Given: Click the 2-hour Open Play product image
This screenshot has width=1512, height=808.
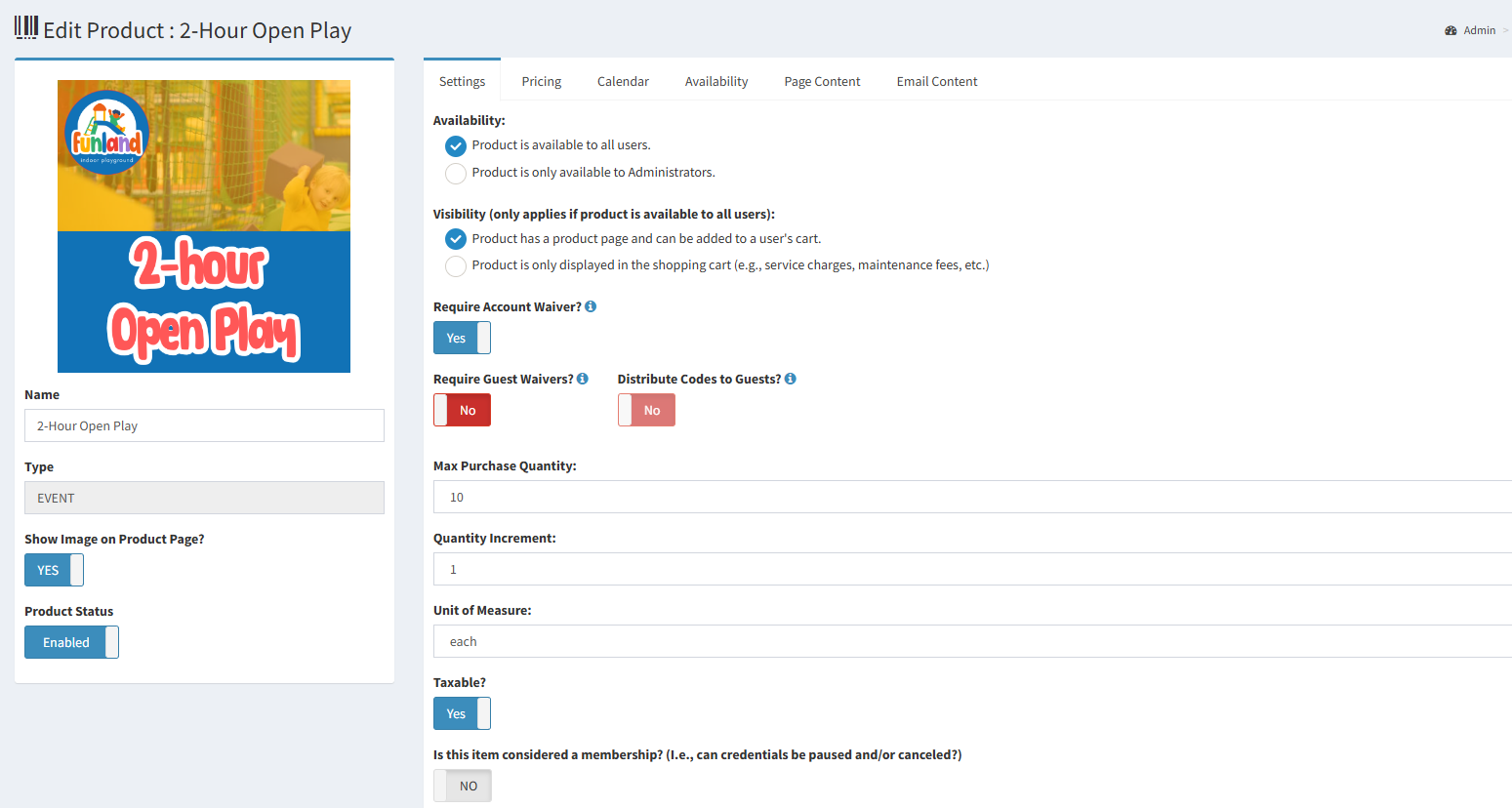Looking at the screenshot, I should click(x=204, y=226).
